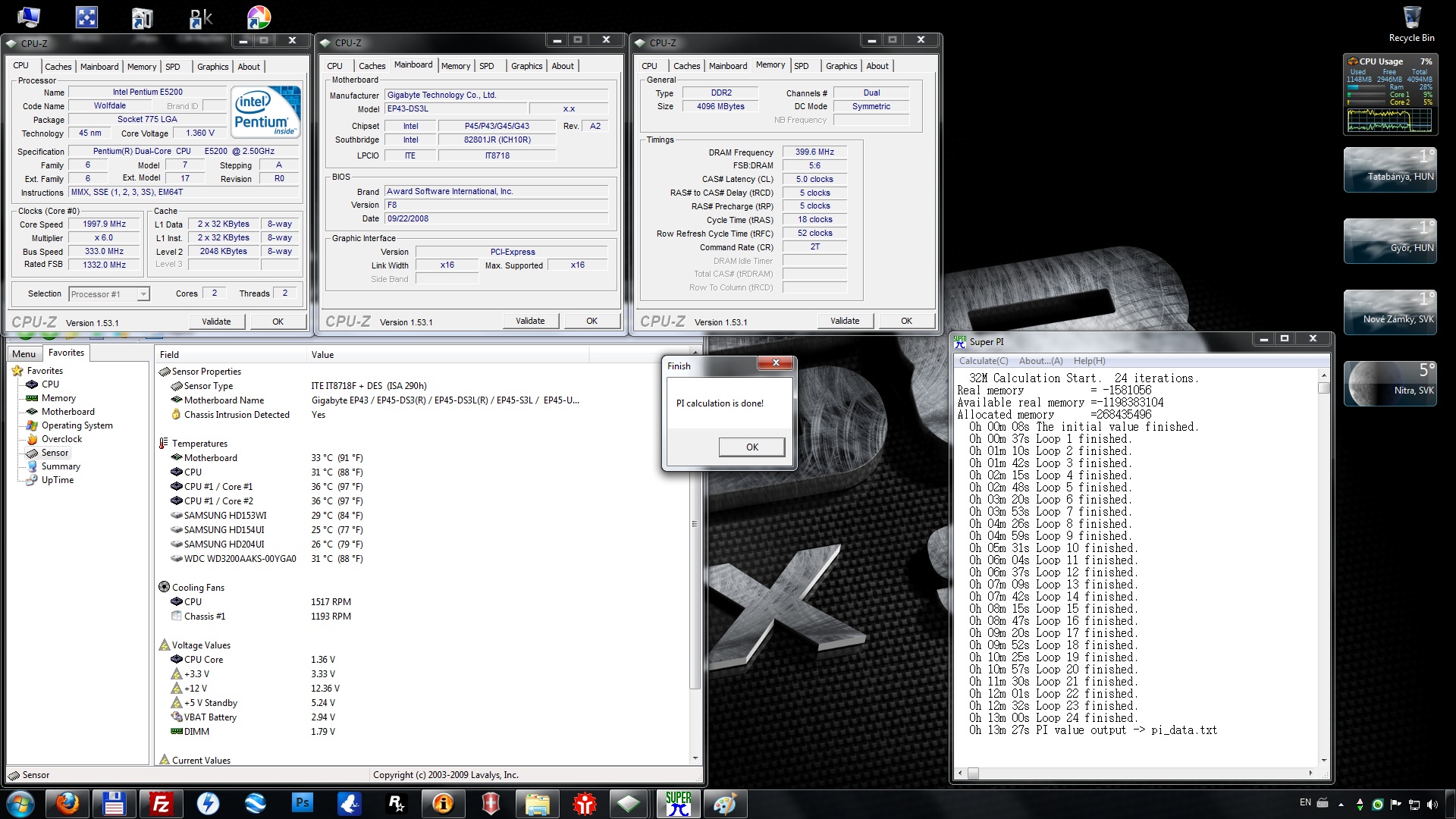Viewport: 1456px width, 819px height.
Task: Expand the Processor #1 selection dropdown
Action: 143,294
